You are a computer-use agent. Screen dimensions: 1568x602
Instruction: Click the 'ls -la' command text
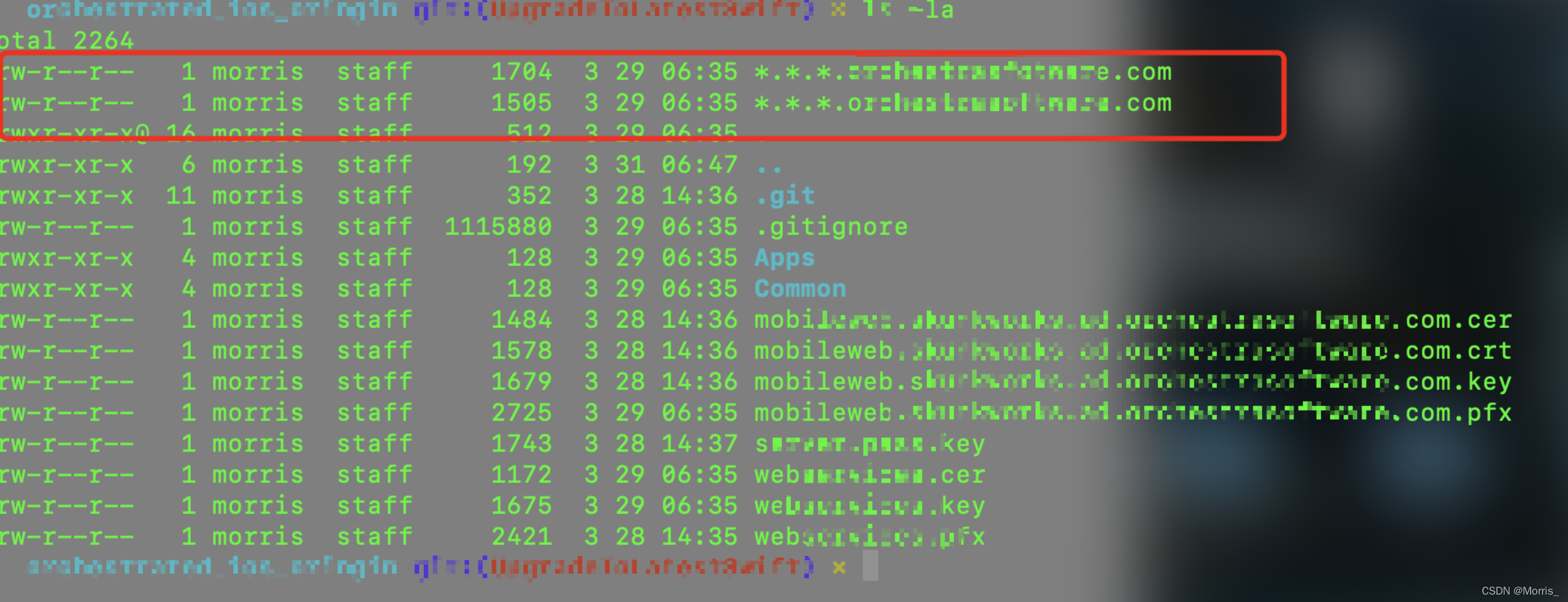pyautogui.click(x=907, y=10)
